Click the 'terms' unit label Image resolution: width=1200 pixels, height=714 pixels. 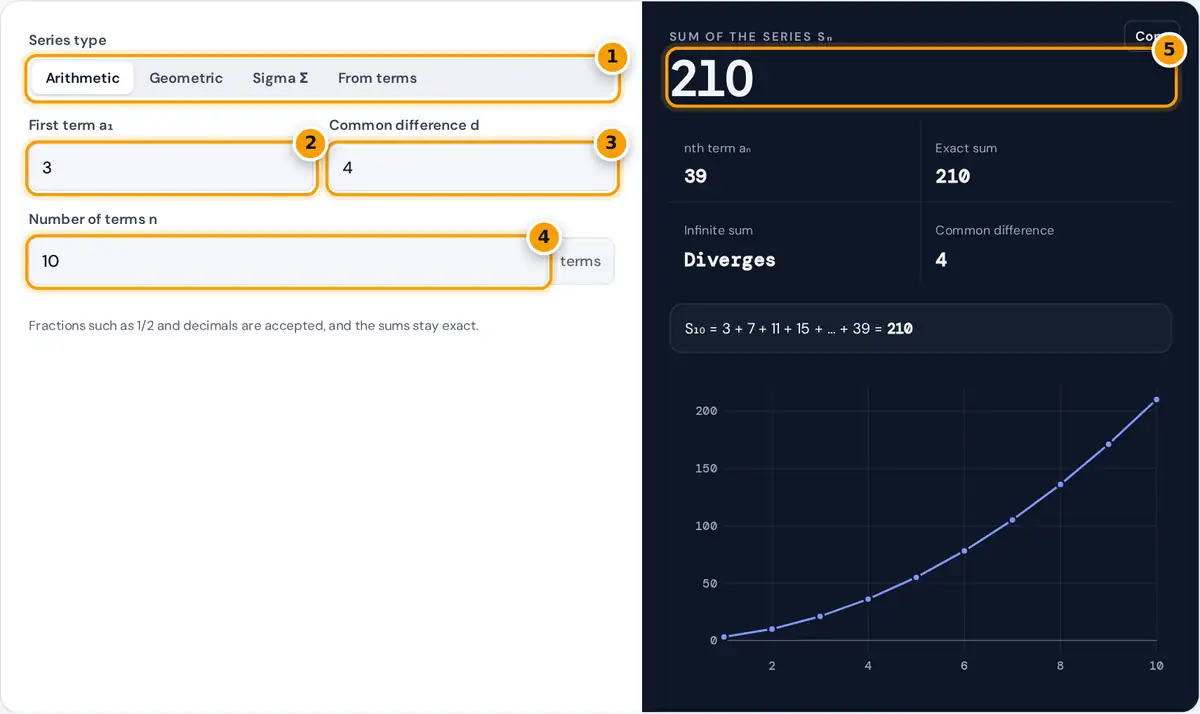point(581,261)
